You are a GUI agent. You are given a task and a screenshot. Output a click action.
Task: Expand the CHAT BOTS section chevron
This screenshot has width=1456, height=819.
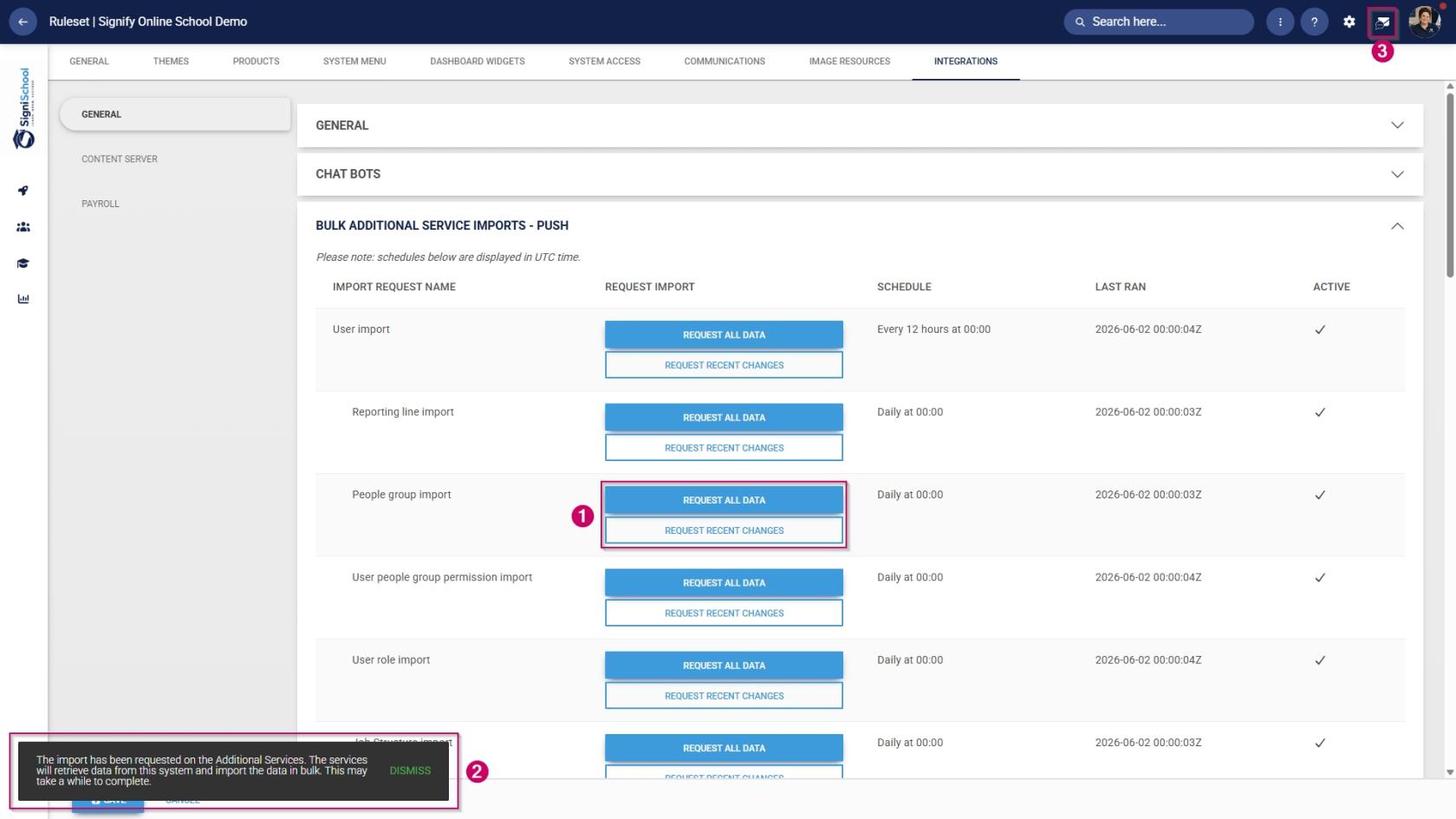(x=1397, y=174)
